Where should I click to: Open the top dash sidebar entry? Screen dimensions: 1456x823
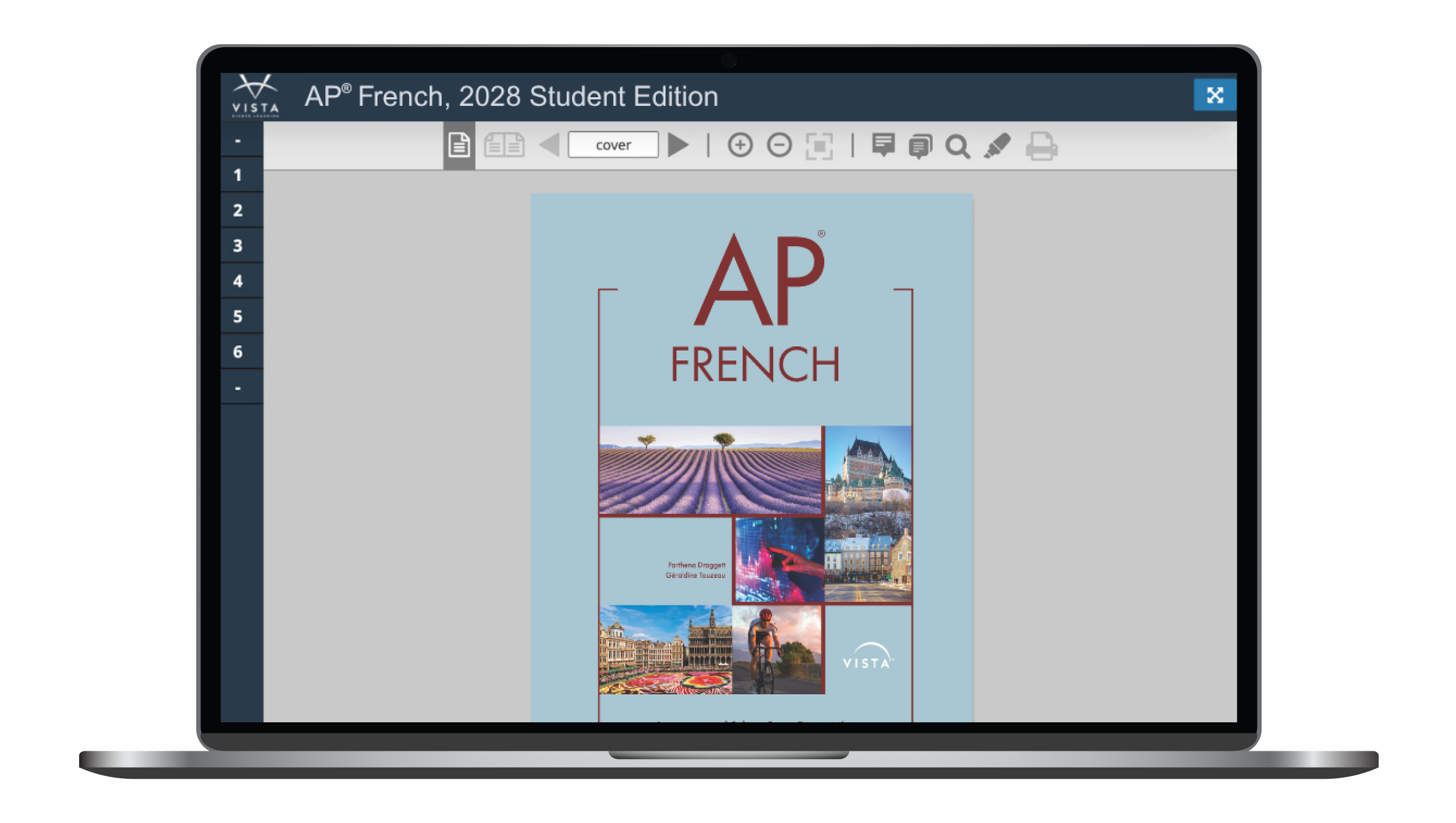[x=242, y=140]
